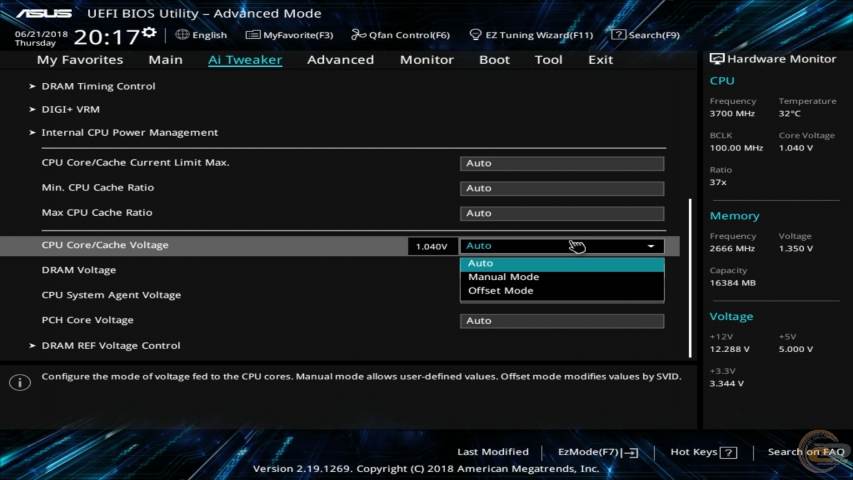Click Search on FAQ link
This screenshot has height=480, width=853.
point(806,452)
